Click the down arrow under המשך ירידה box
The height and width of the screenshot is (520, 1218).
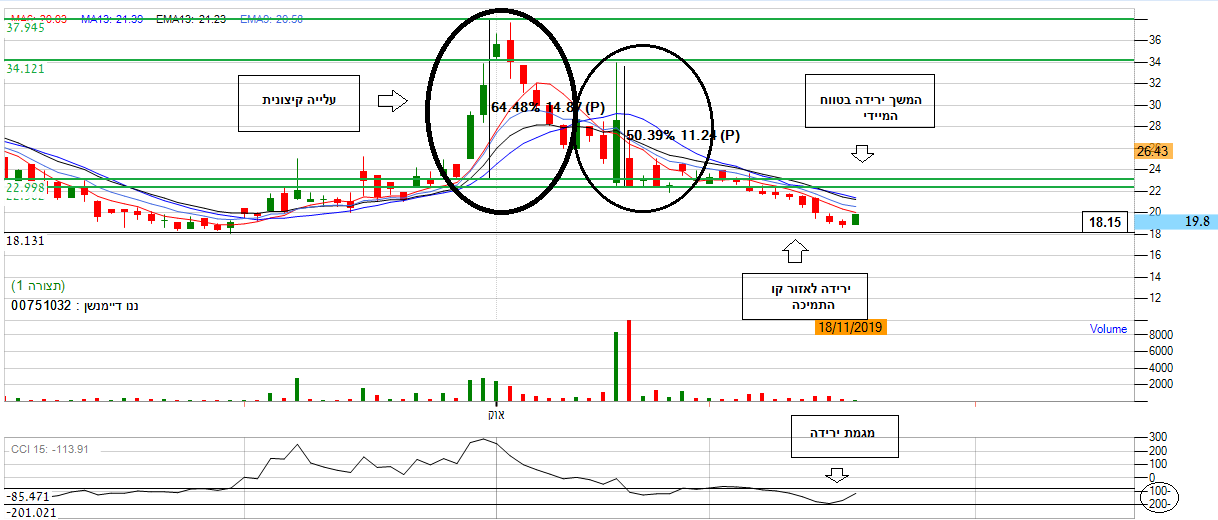[862, 154]
